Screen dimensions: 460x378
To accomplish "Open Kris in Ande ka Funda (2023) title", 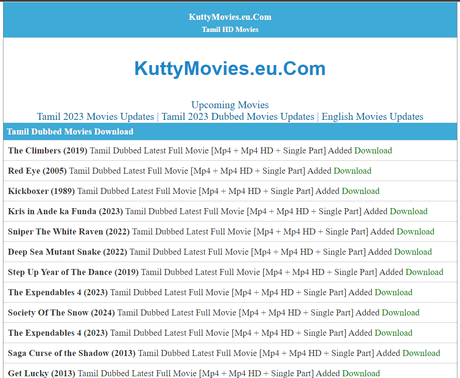I will 65,211.
